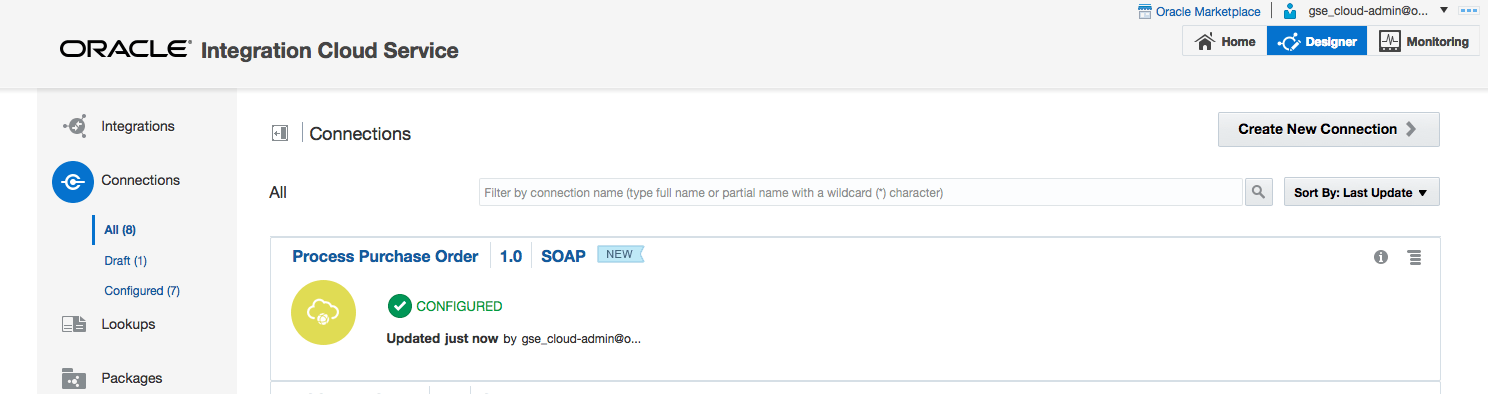Select the blue Connections sidebar icon
Screen dimensions: 1488x394
pos(73,182)
